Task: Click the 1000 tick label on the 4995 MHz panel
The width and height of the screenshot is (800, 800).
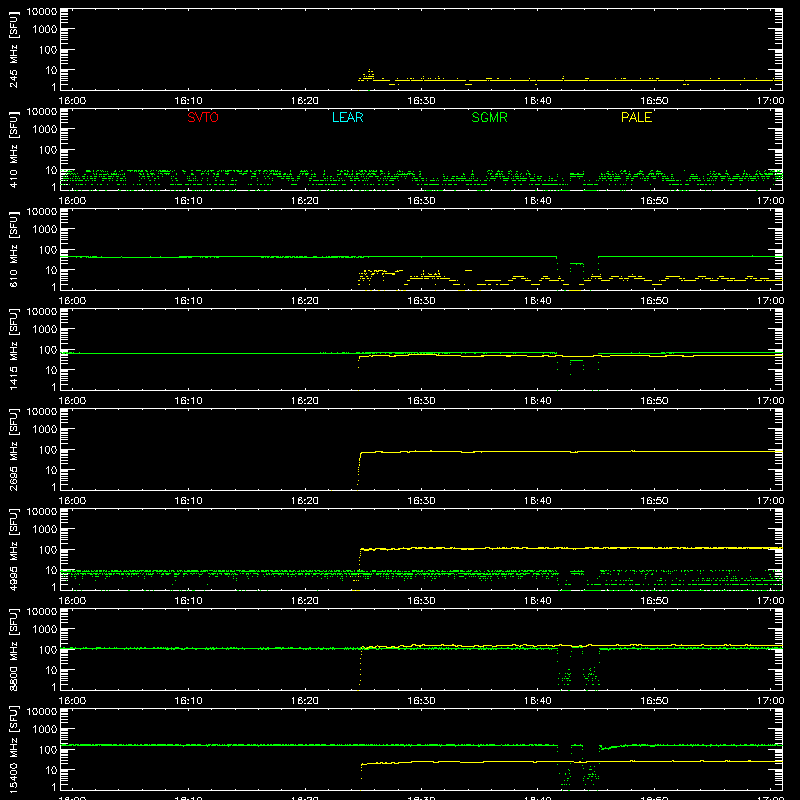Action: (45, 530)
